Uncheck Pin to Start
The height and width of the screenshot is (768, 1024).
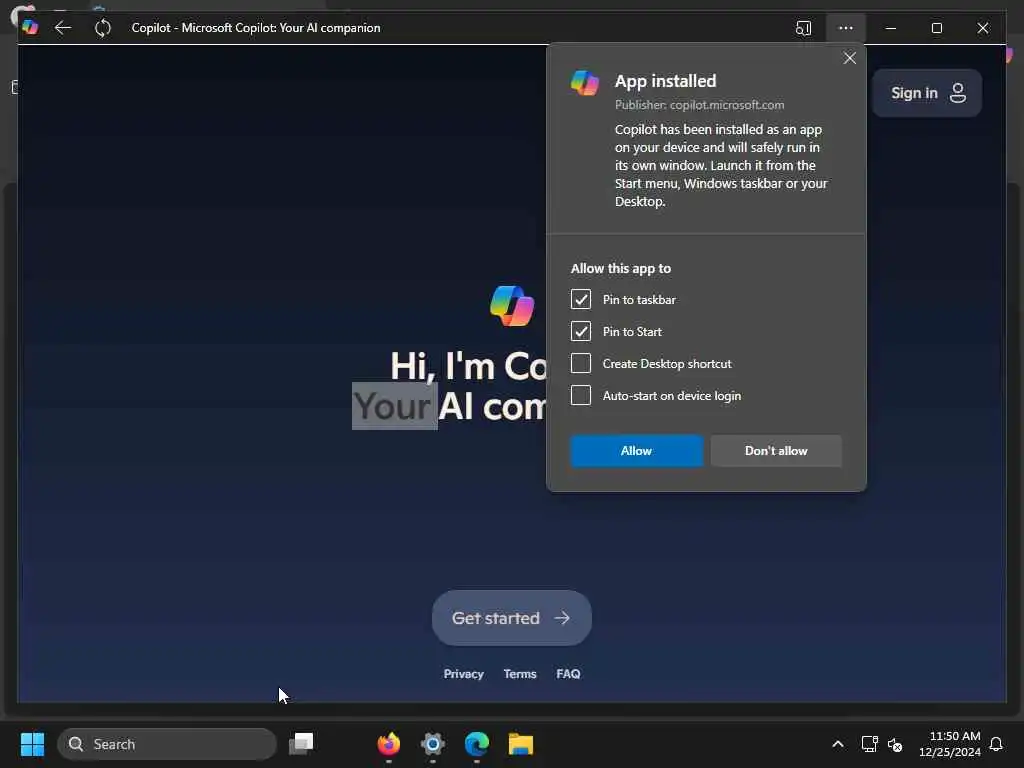tap(581, 331)
